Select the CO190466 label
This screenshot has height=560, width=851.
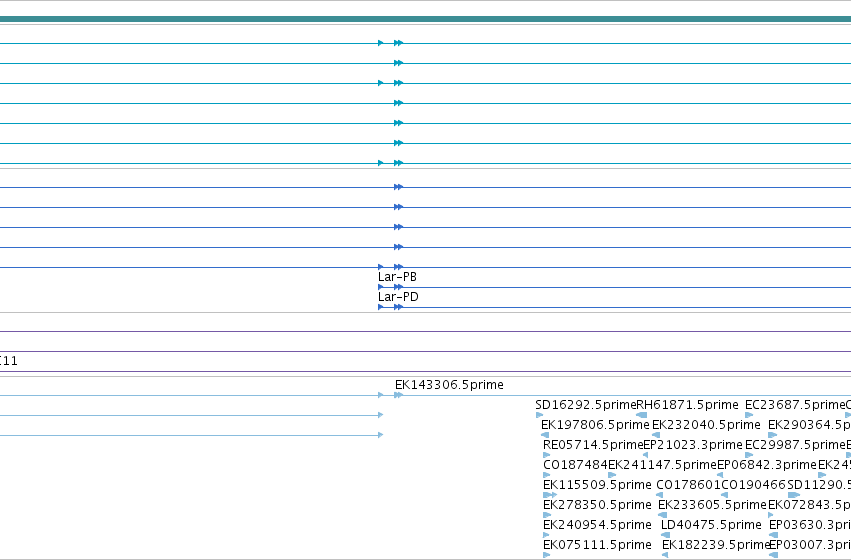click(x=754, y=485)
